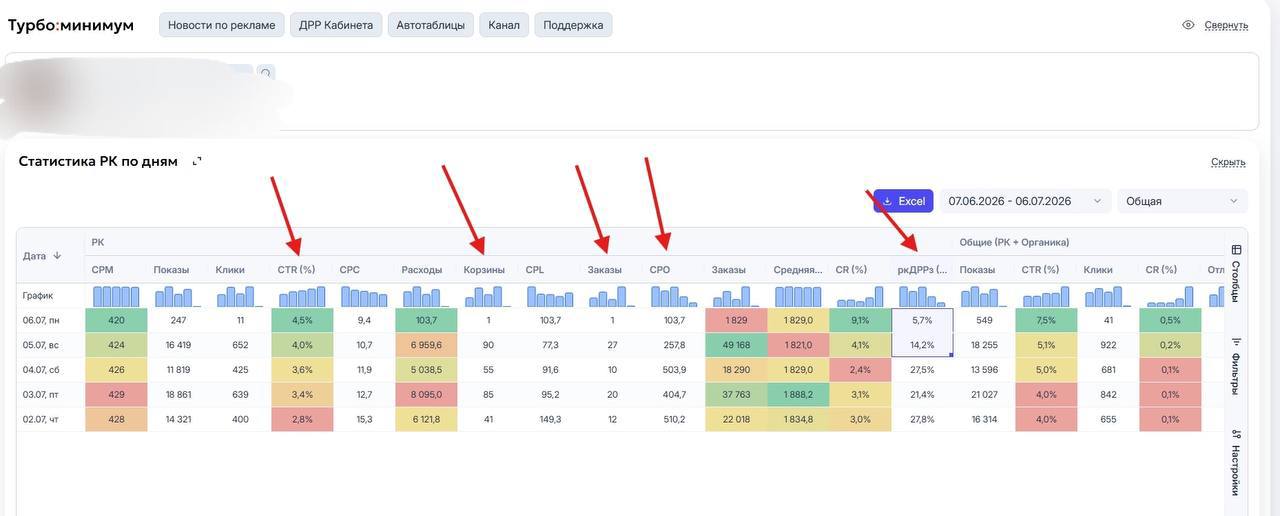Click the CPO cell 503,9
This screenshot has width=1280, height=516.
coord(674,370)
